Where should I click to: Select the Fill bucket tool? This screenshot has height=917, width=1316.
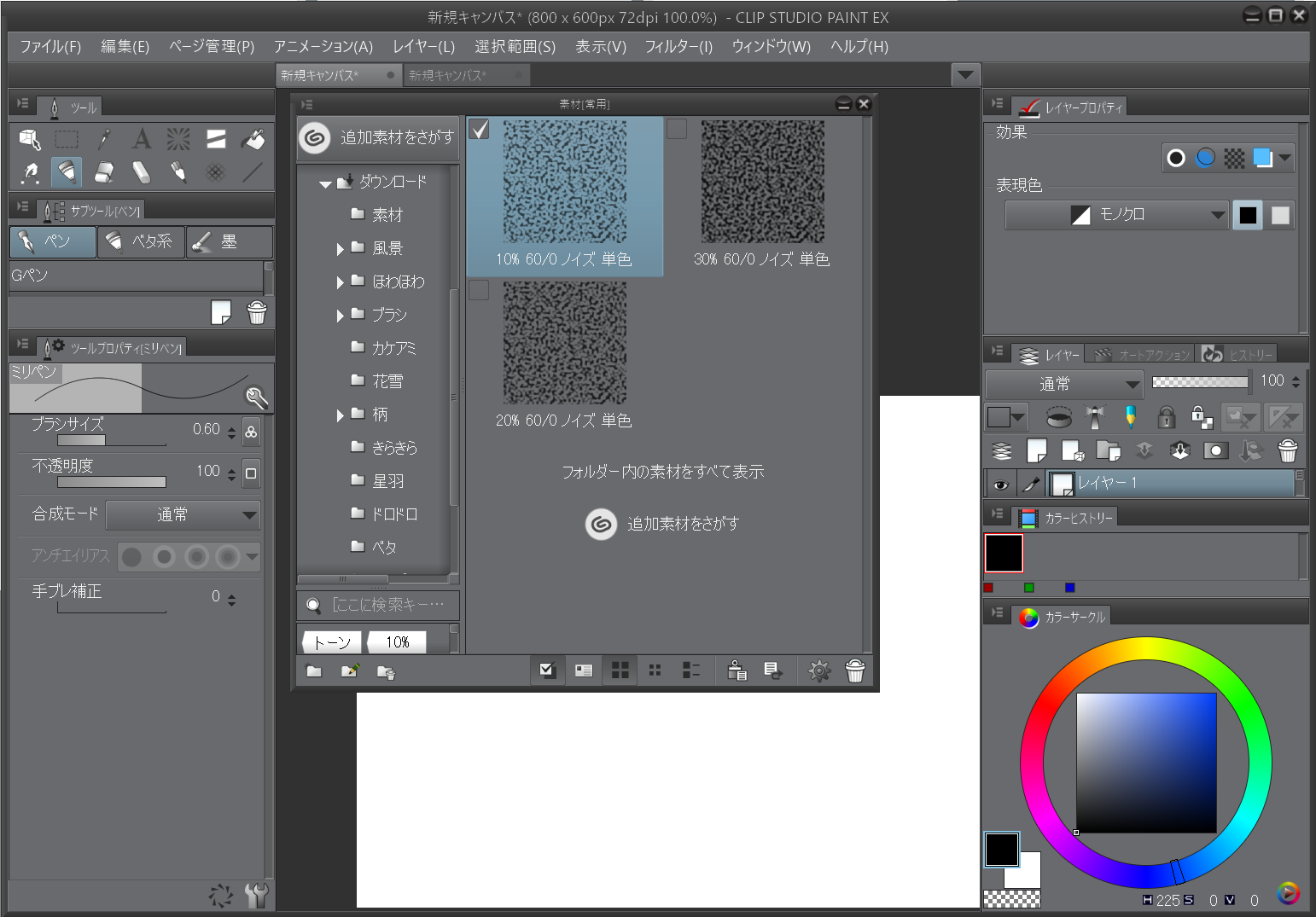click(253, 139)
